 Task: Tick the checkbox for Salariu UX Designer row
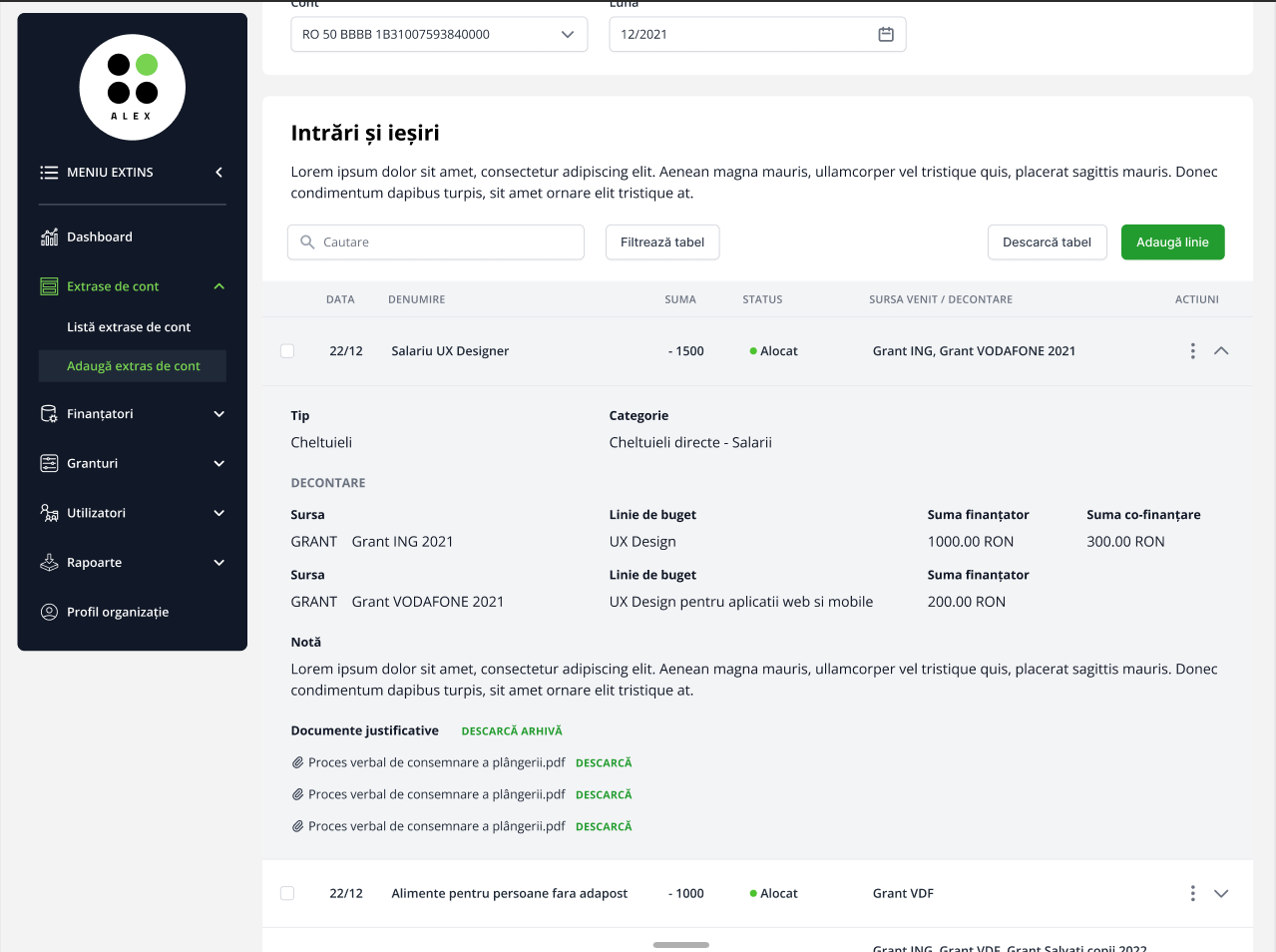pyautogui.click(x=287, y=351)
